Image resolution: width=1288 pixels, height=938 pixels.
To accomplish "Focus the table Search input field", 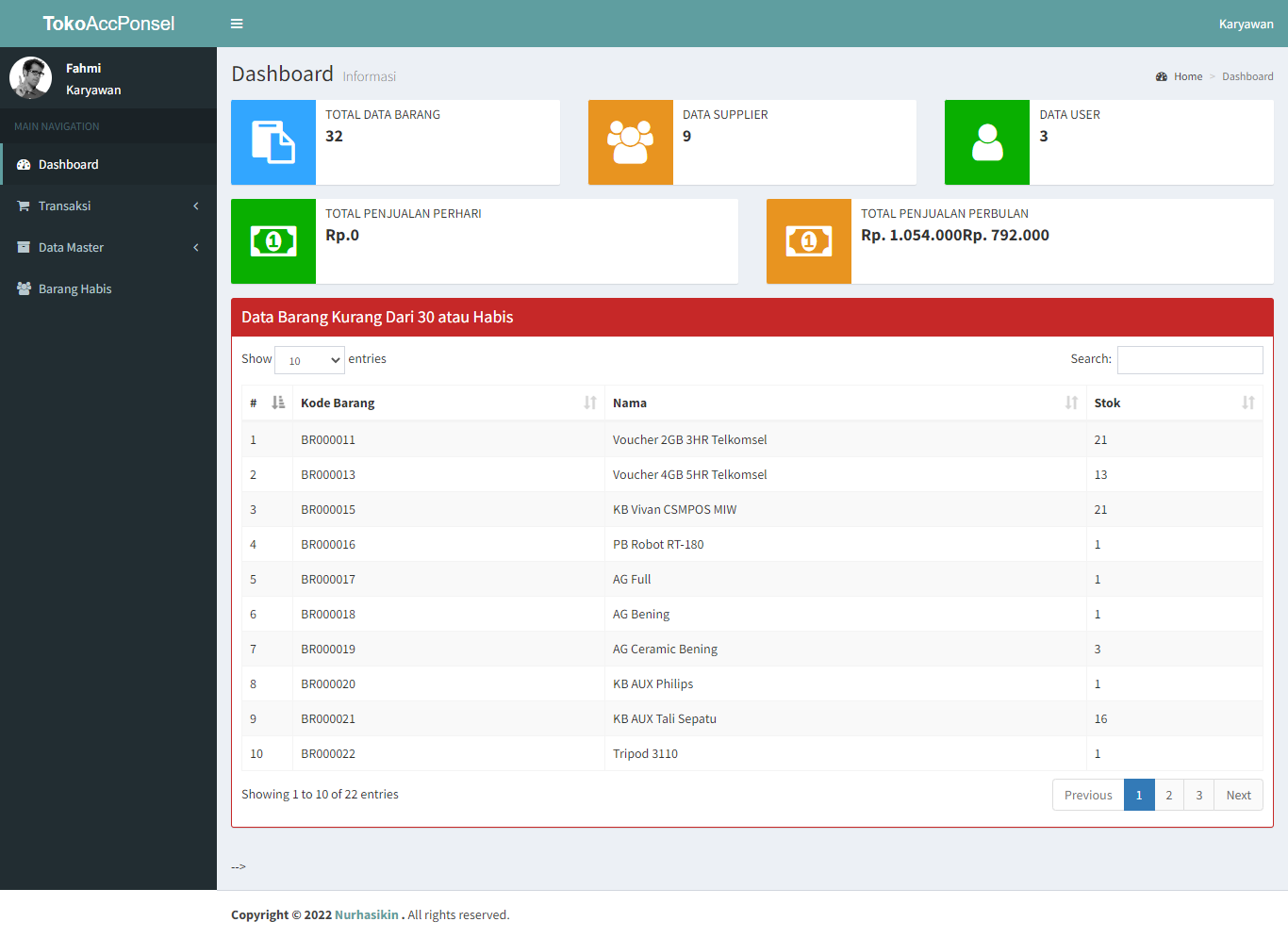I will pyautogui.click(x=1190, y=360).
